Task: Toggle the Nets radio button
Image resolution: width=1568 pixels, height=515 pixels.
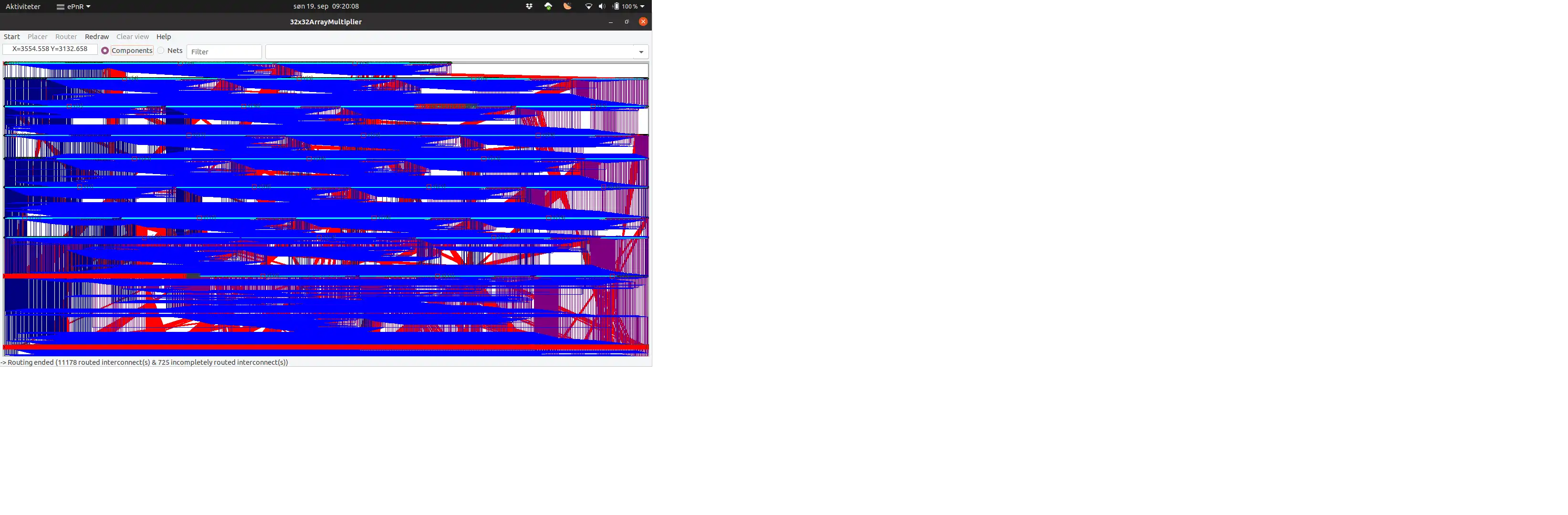Action: (161, 51)
